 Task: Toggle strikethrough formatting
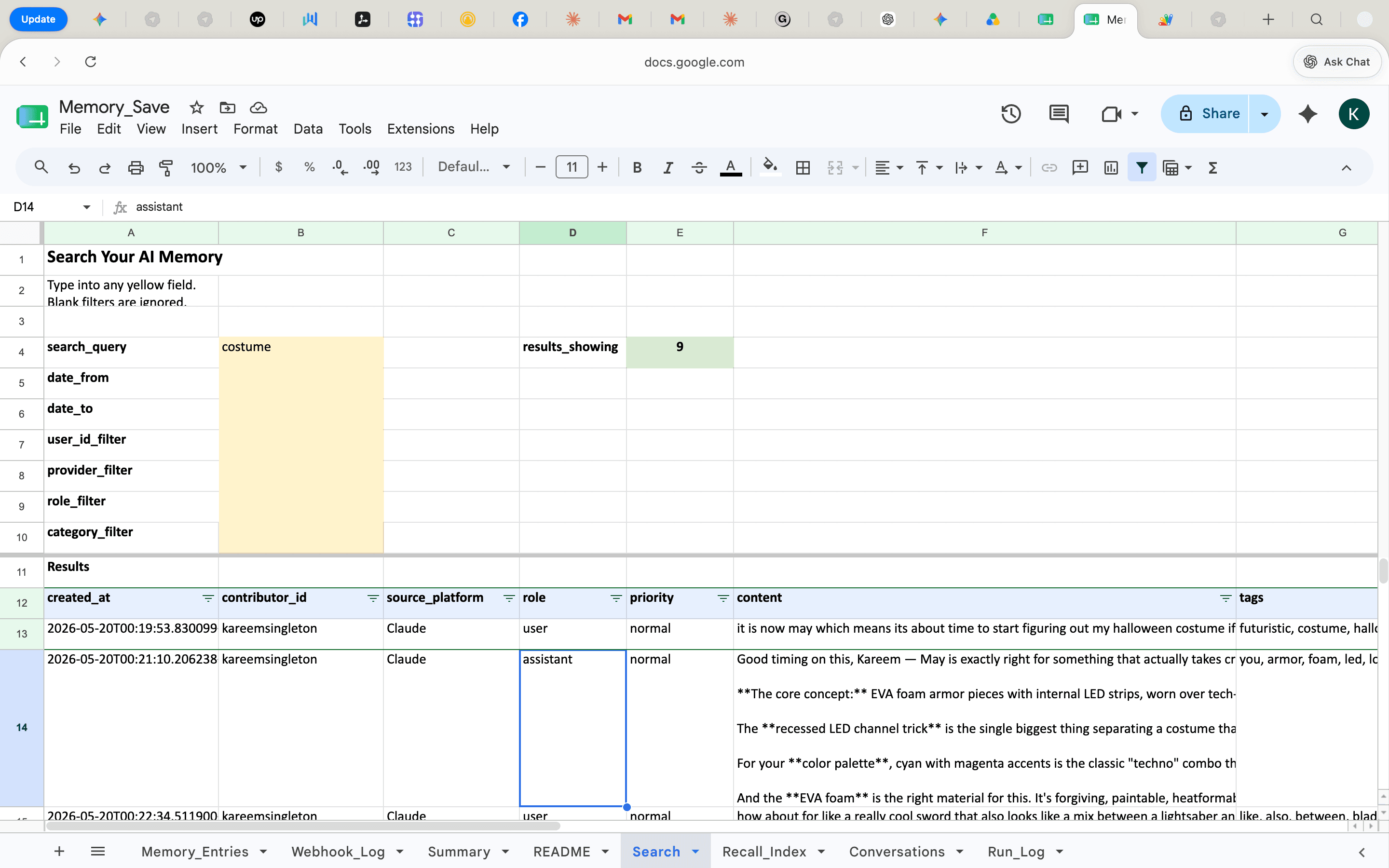point(698,168)
